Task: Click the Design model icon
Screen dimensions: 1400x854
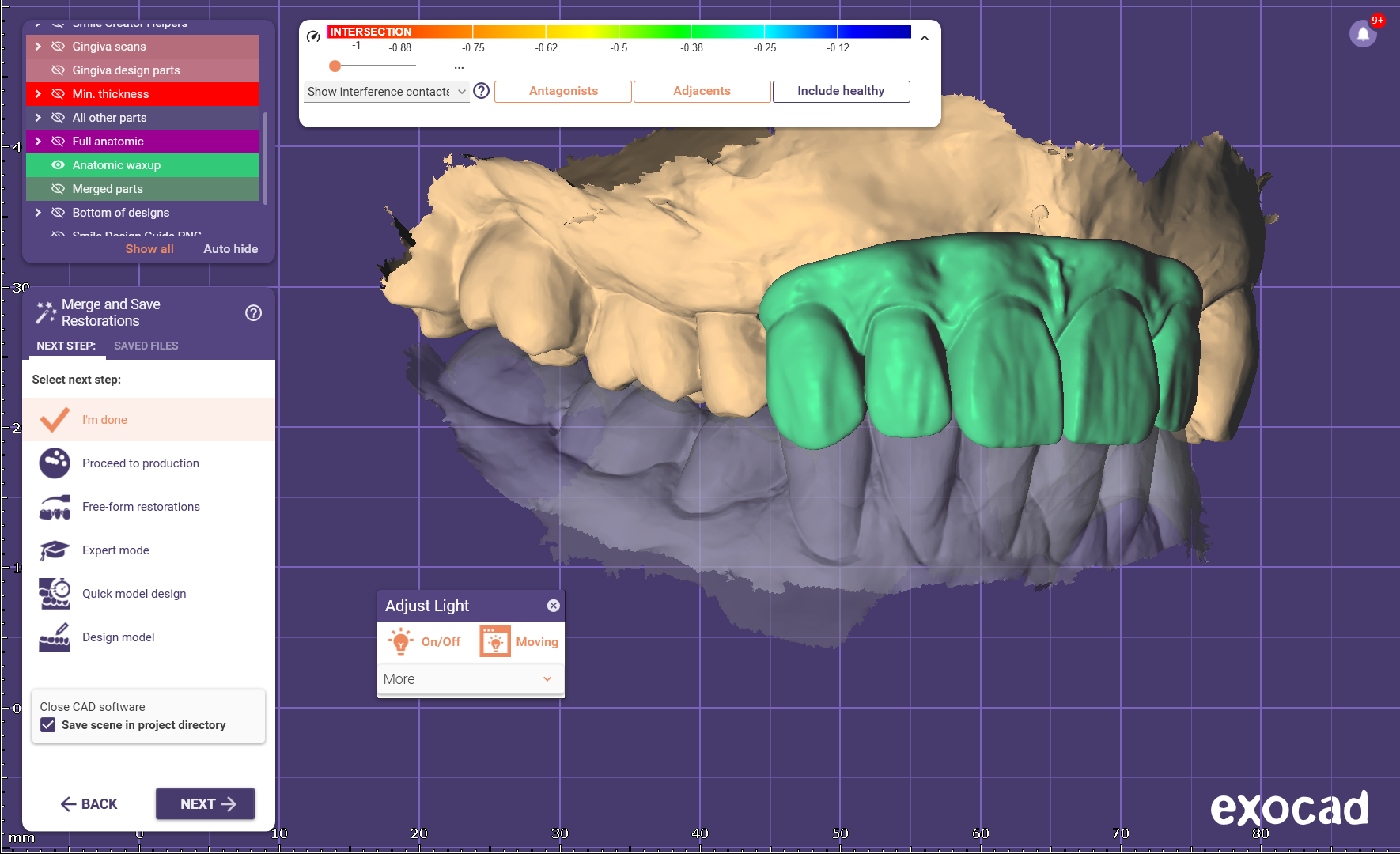Action: (55, 637)
